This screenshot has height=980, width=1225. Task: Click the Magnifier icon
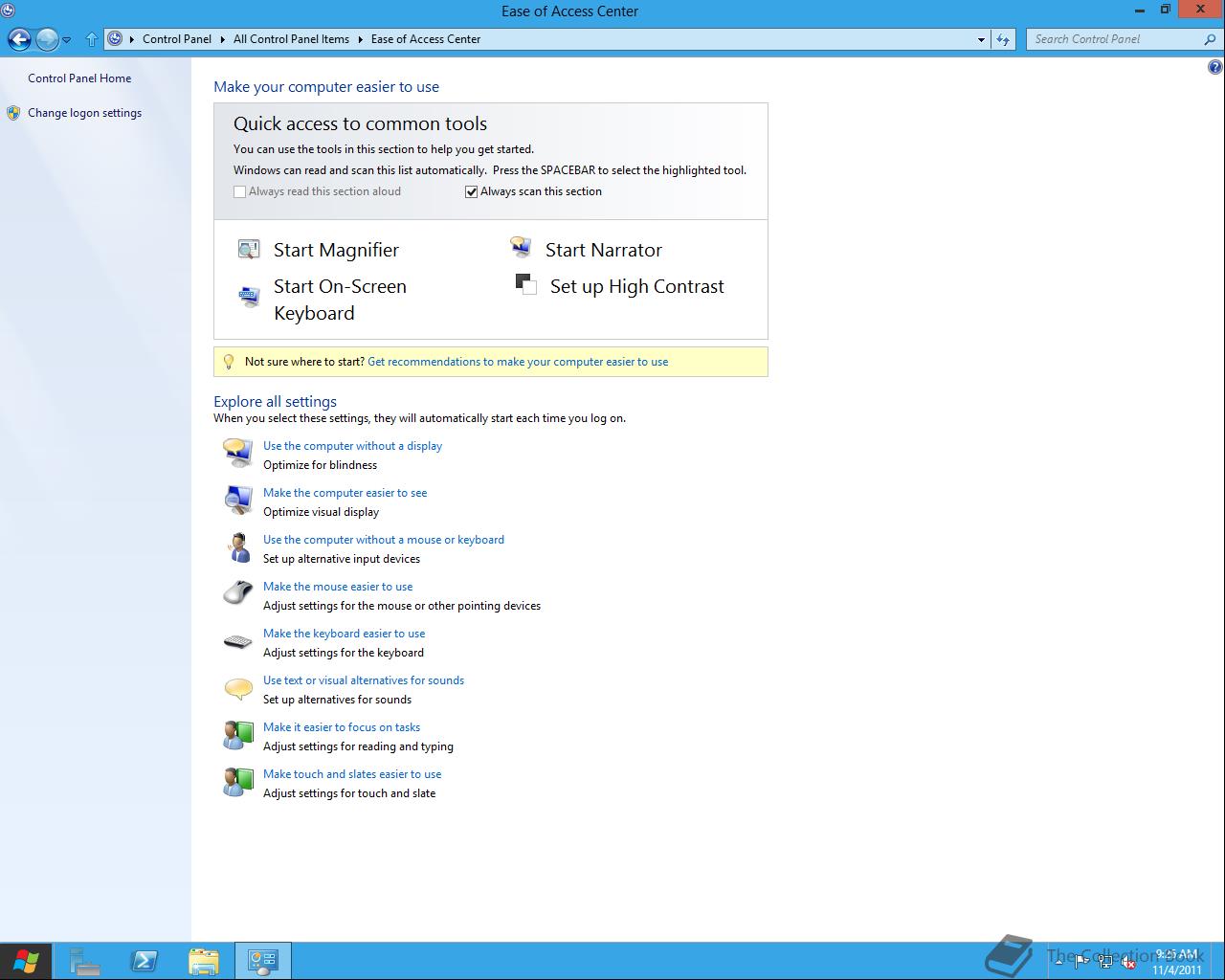click(x=249, y=250)
